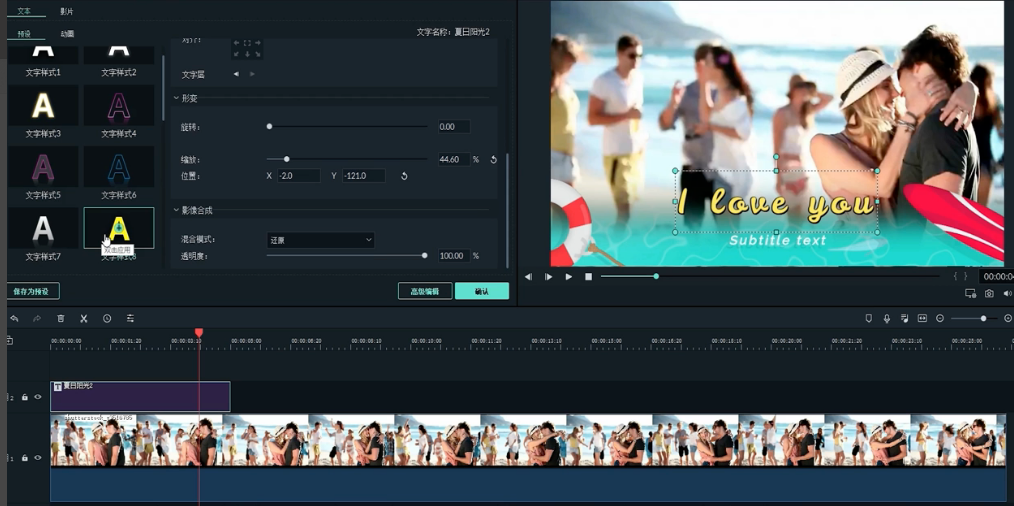The height and width of the screenshot is (506, 1014).
Task: Reset the scale value with reset arrow
Action: click(x=493, y=160)
